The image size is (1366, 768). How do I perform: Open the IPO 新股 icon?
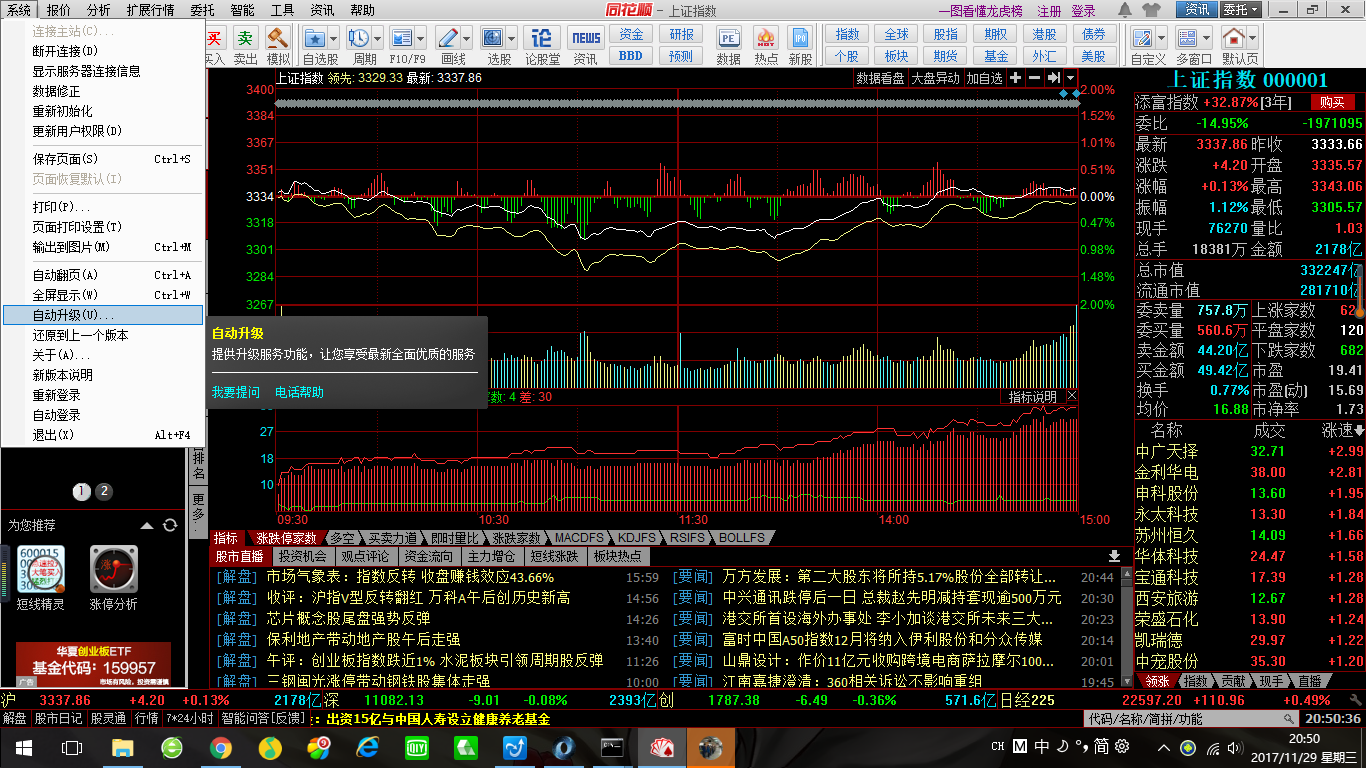point(800,39)
